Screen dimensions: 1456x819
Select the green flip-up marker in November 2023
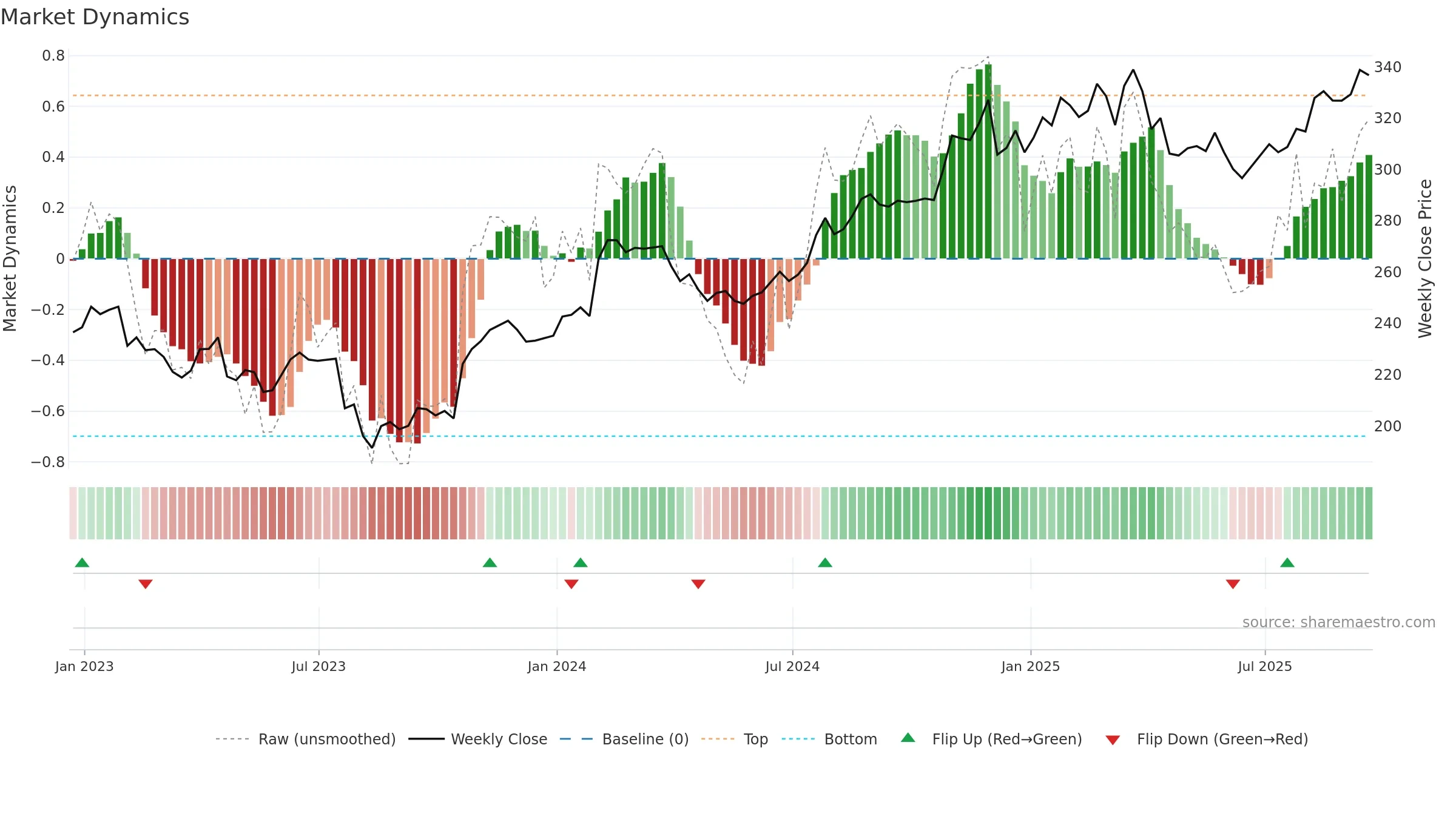click(490, 562)
